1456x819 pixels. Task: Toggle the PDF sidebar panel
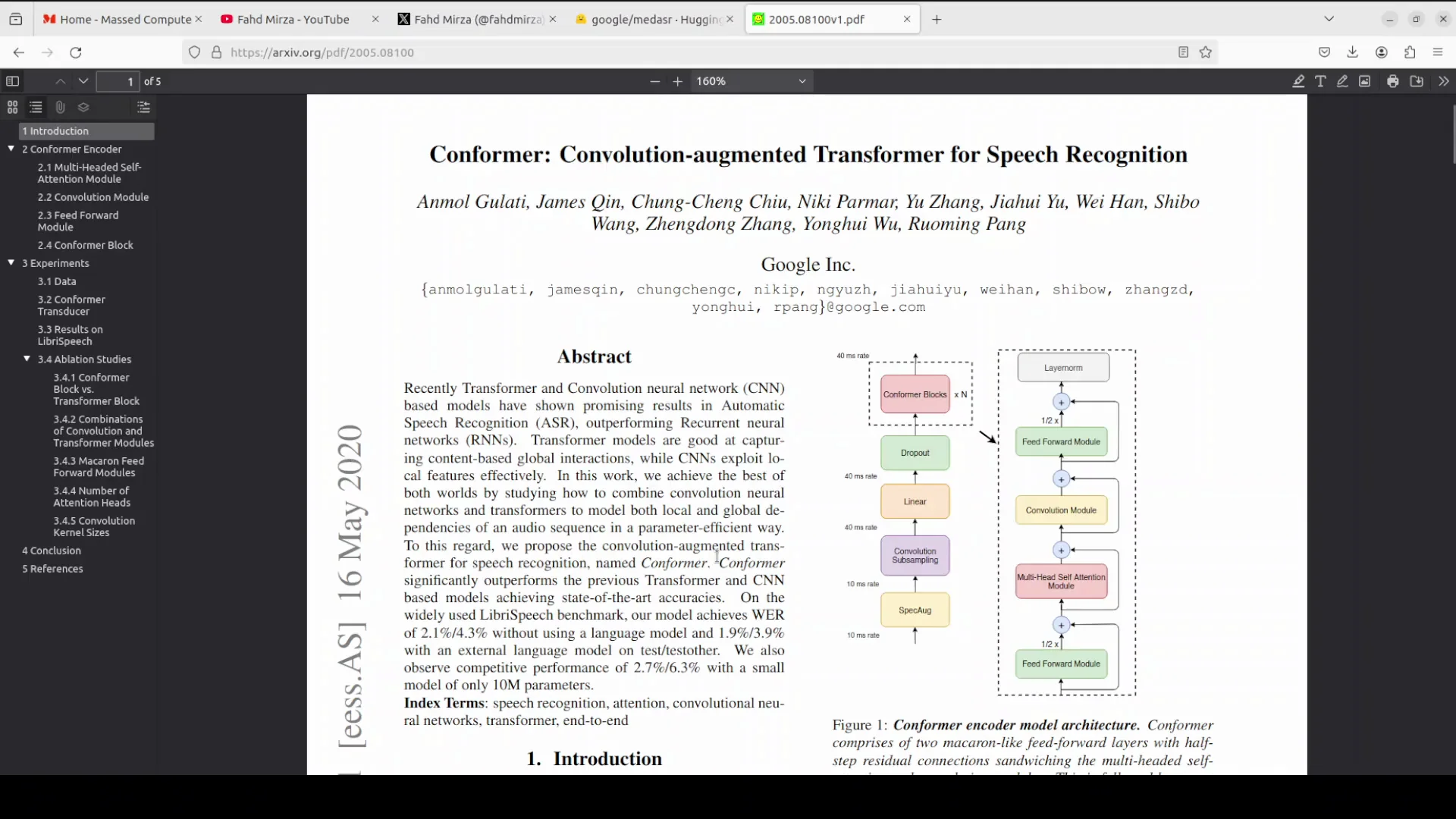coord(13,81)
